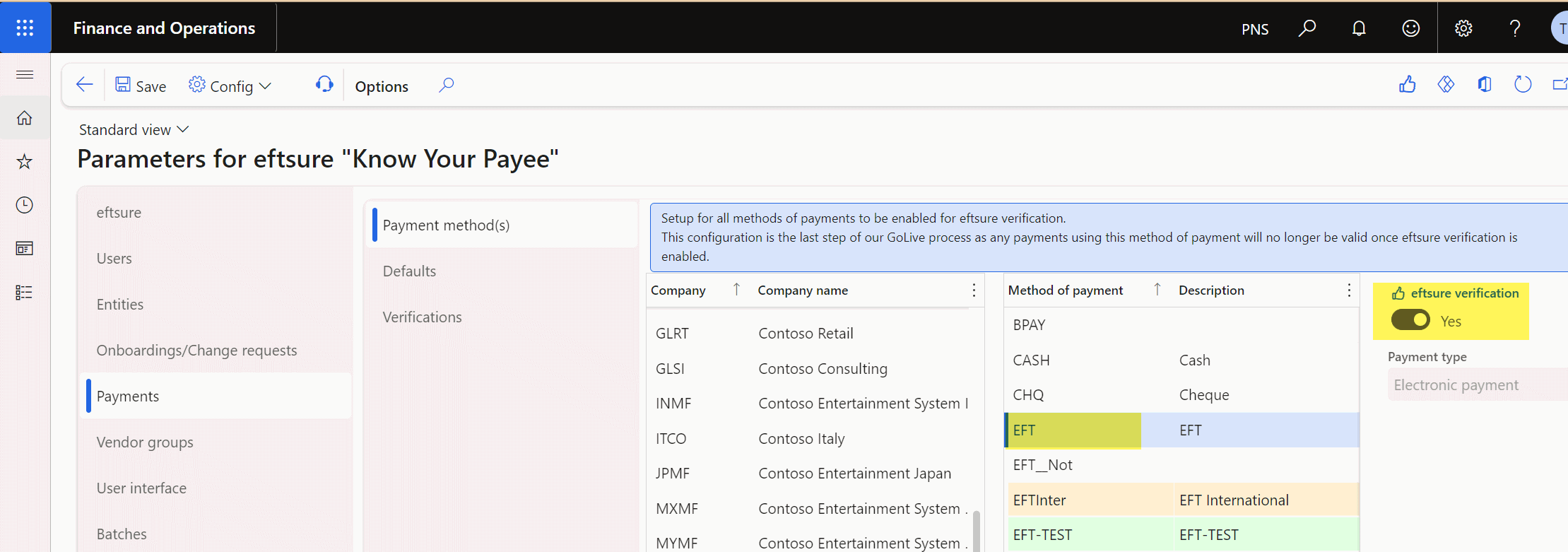Click the headset support icon
Image resolution: width=1568 pixels, height=552 pixels.
click(324, 85)
